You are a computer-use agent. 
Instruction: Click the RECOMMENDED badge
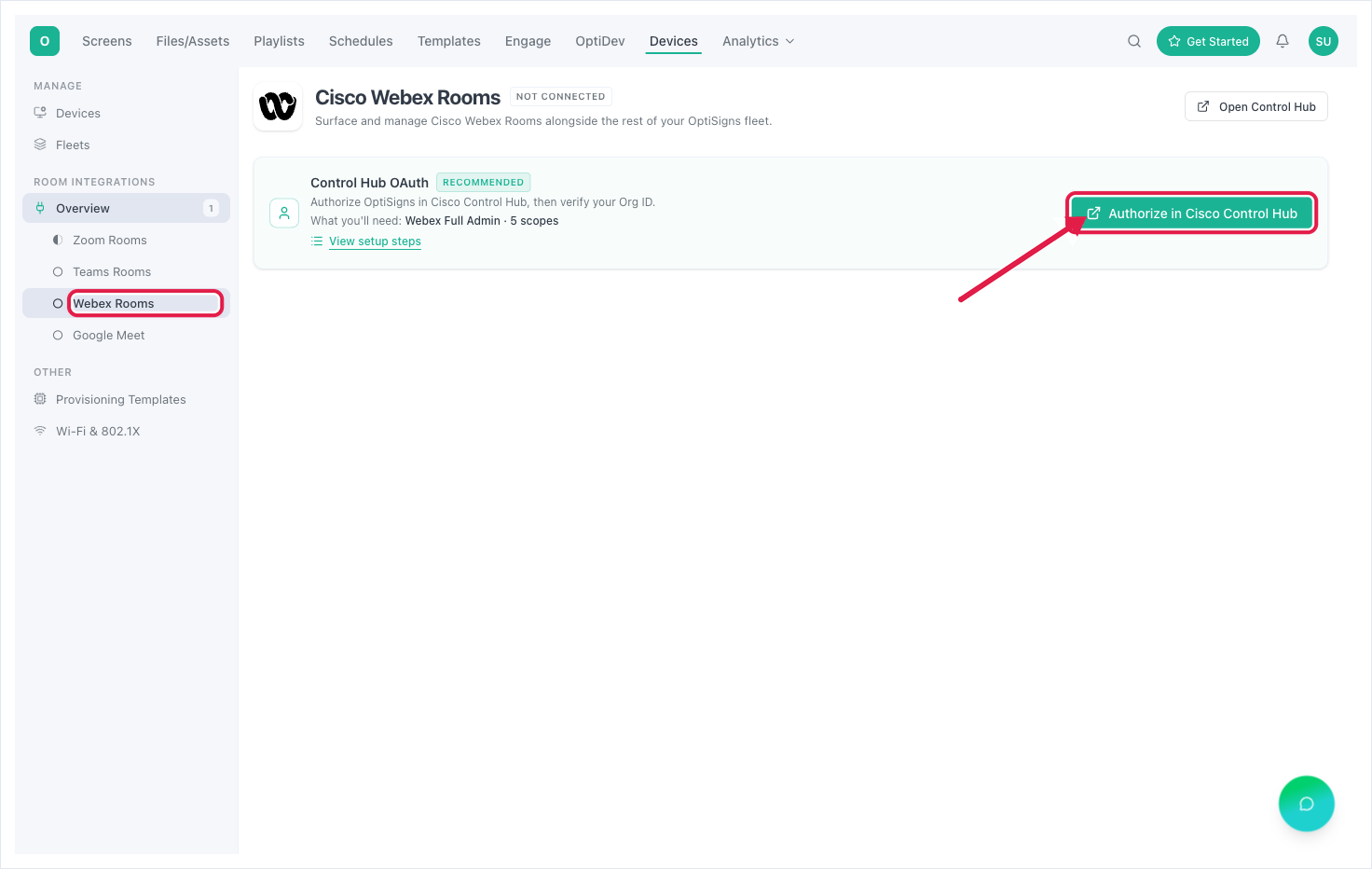point(483,182)
